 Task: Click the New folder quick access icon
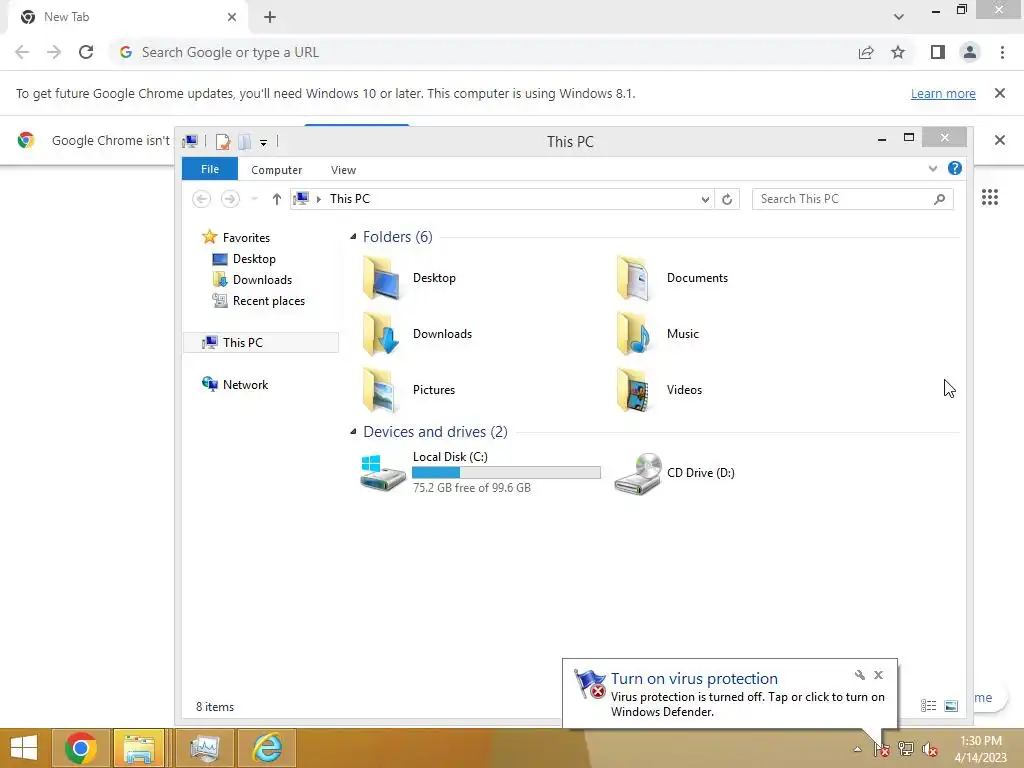click(244, 142)
